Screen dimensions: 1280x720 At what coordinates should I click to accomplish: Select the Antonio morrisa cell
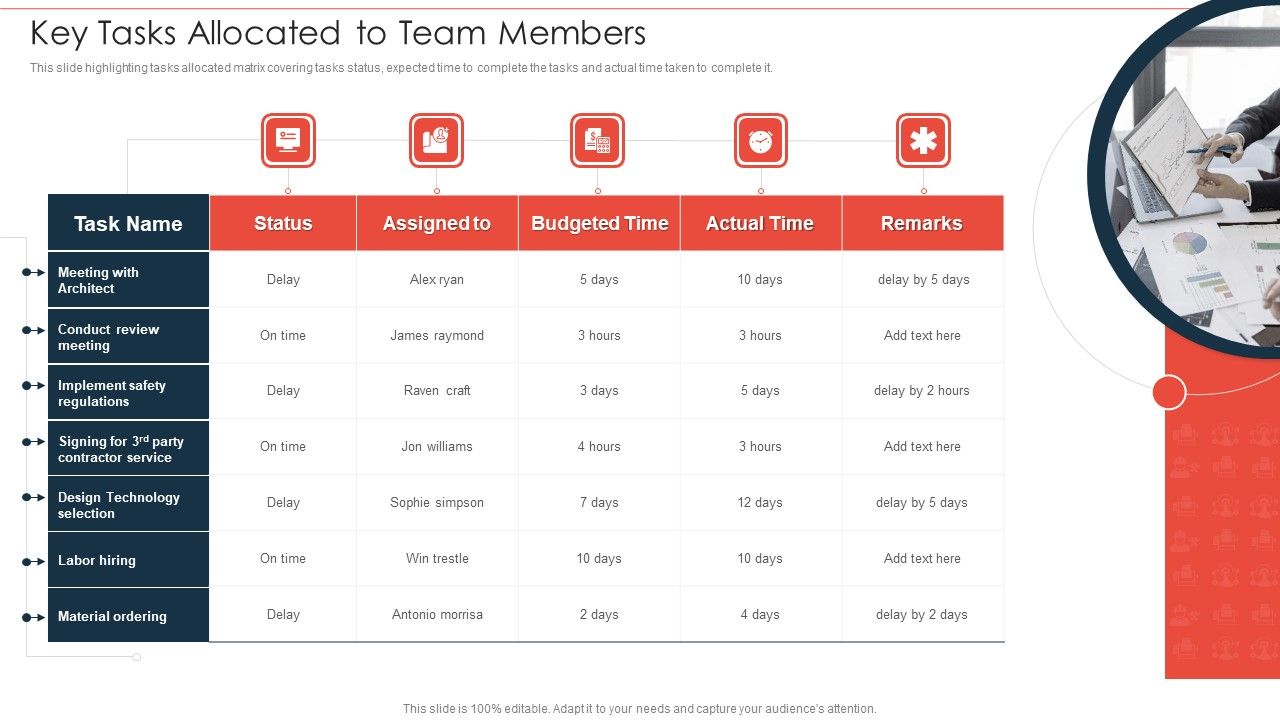coord(437,615)
